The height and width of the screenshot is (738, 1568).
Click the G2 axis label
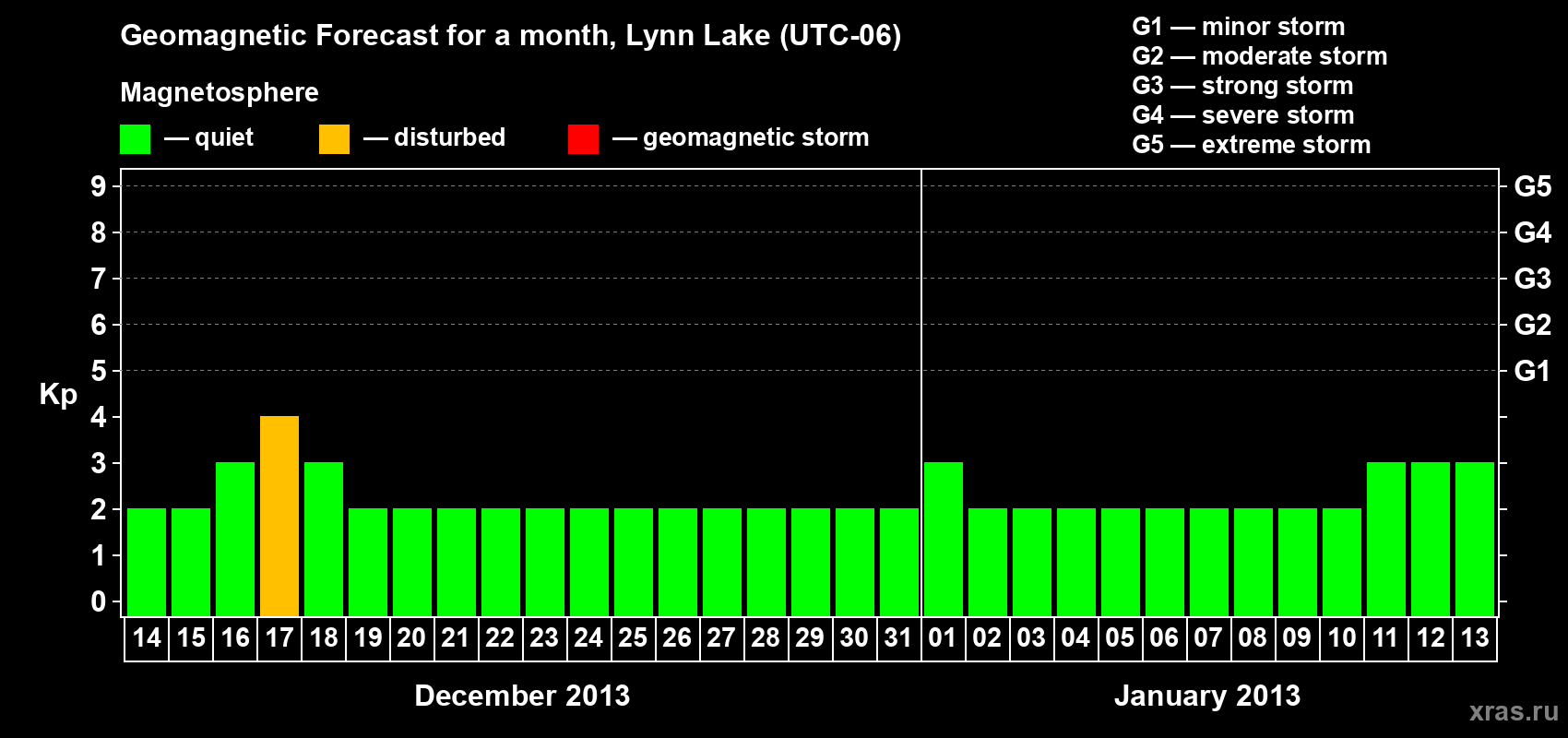[1533, 325]
